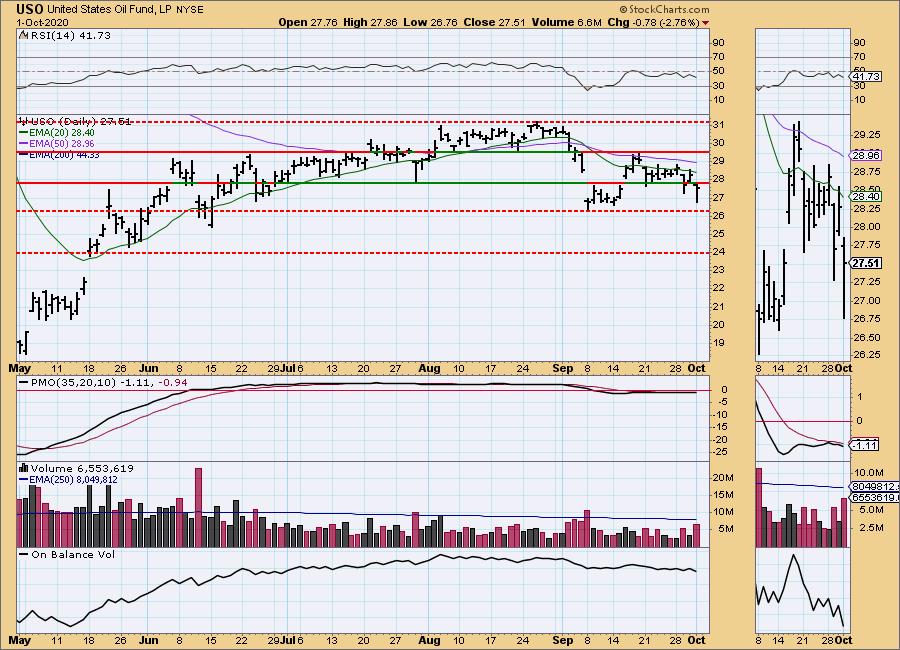Click the Sep label under the price chart
This screenshot has width=900, height=650.
point(562,368)
